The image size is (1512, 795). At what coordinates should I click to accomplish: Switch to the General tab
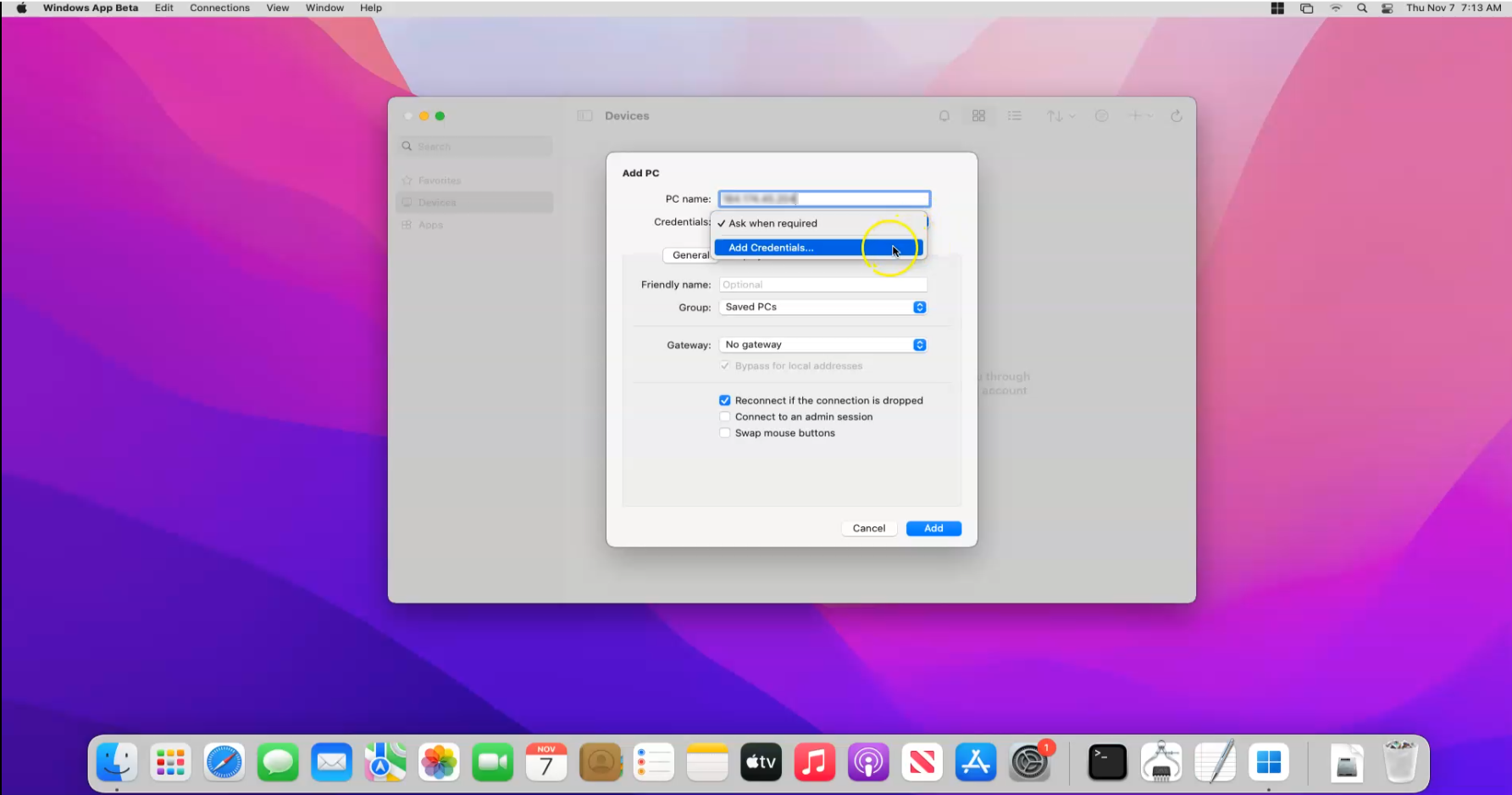click(690, 255)
